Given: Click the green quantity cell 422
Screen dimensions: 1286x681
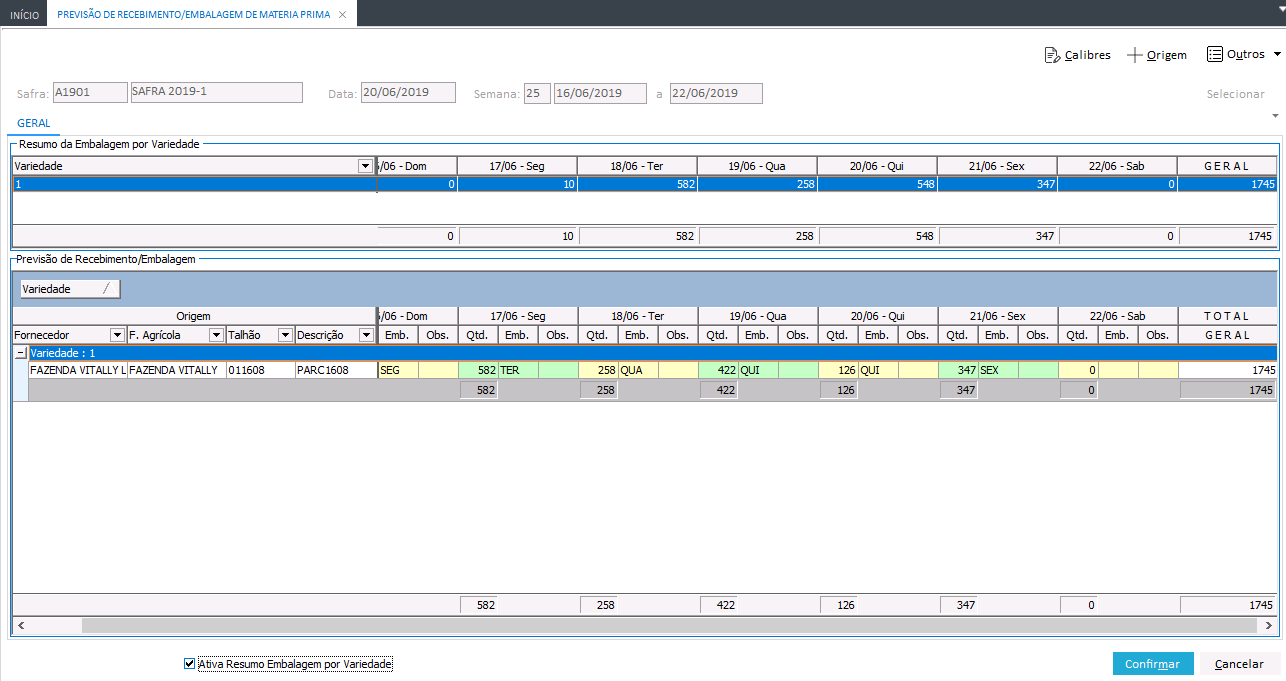Looking at the screenshot, I should (718, 370).
